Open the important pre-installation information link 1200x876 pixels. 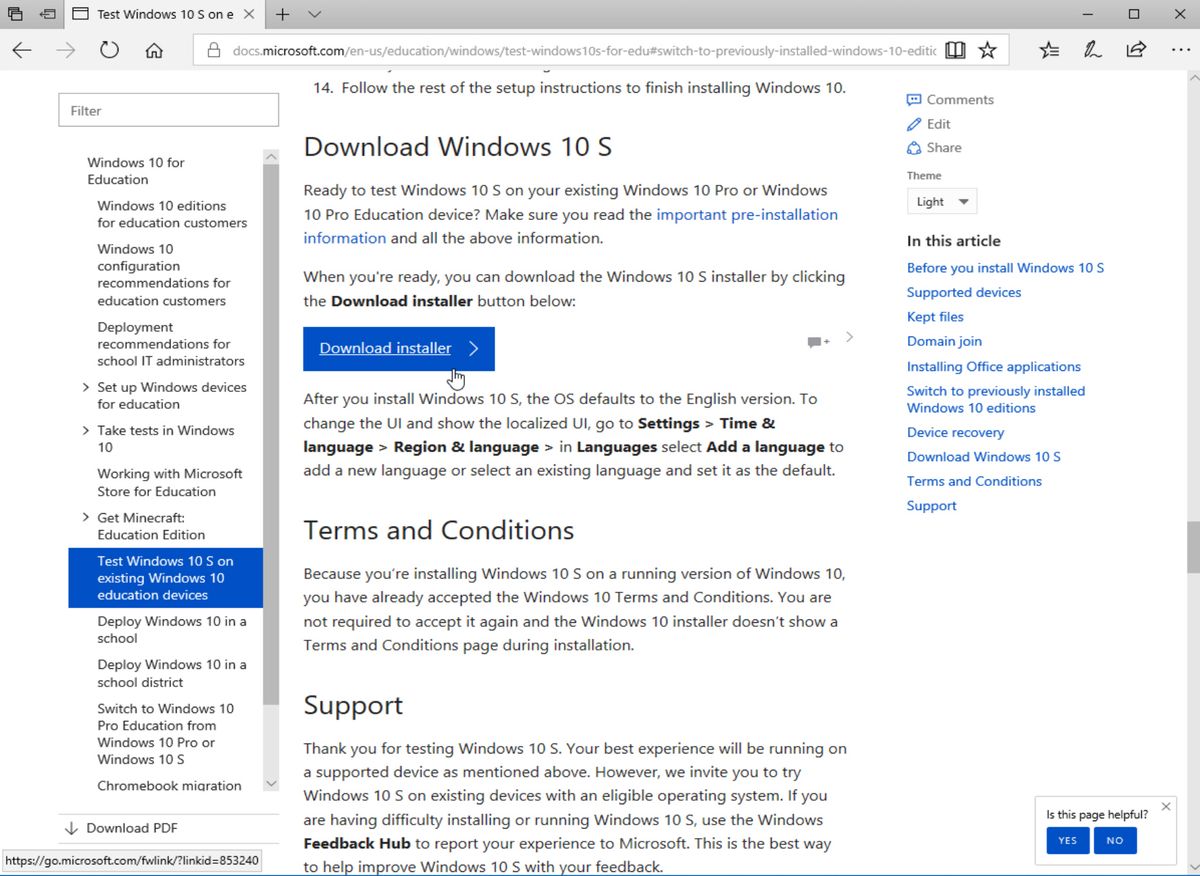(746, 214)
